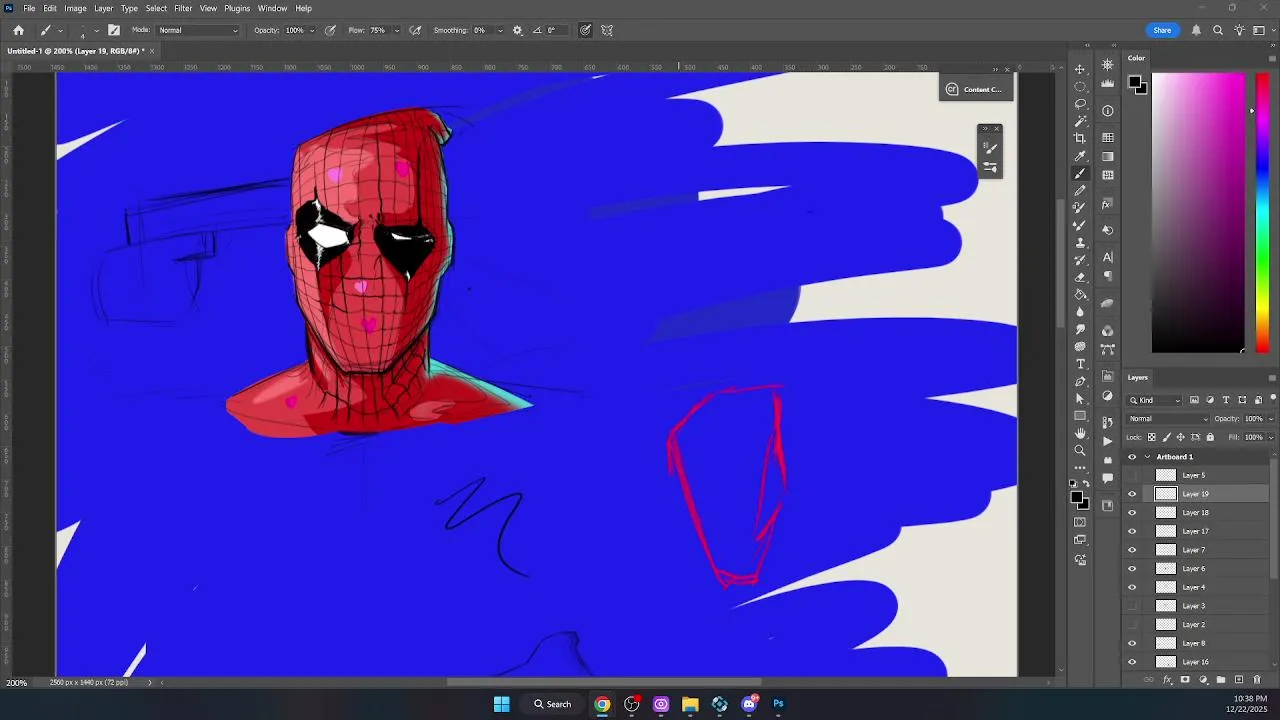Open the brush Mode dropdown
Screen dimensions: 1280x720
click(199, 30)
